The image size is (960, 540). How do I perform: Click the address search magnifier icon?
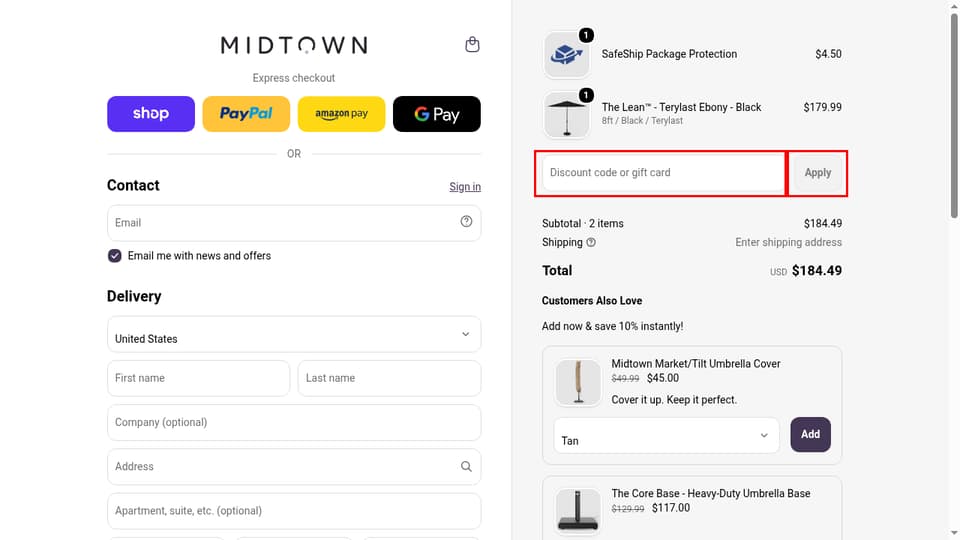tap(466, 467)
